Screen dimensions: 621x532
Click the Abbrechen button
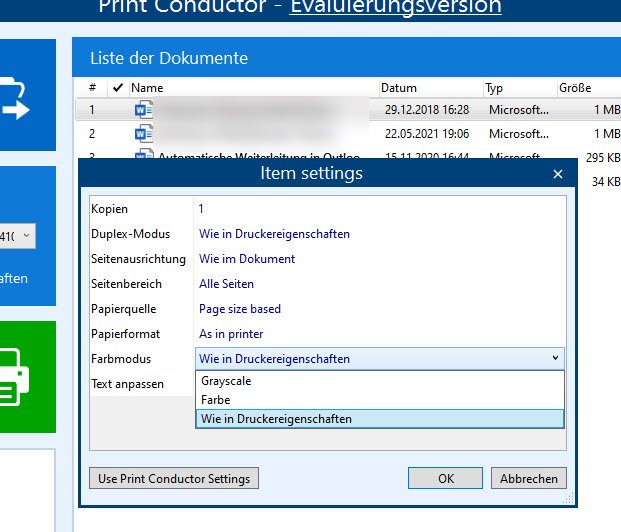(529, 479)
